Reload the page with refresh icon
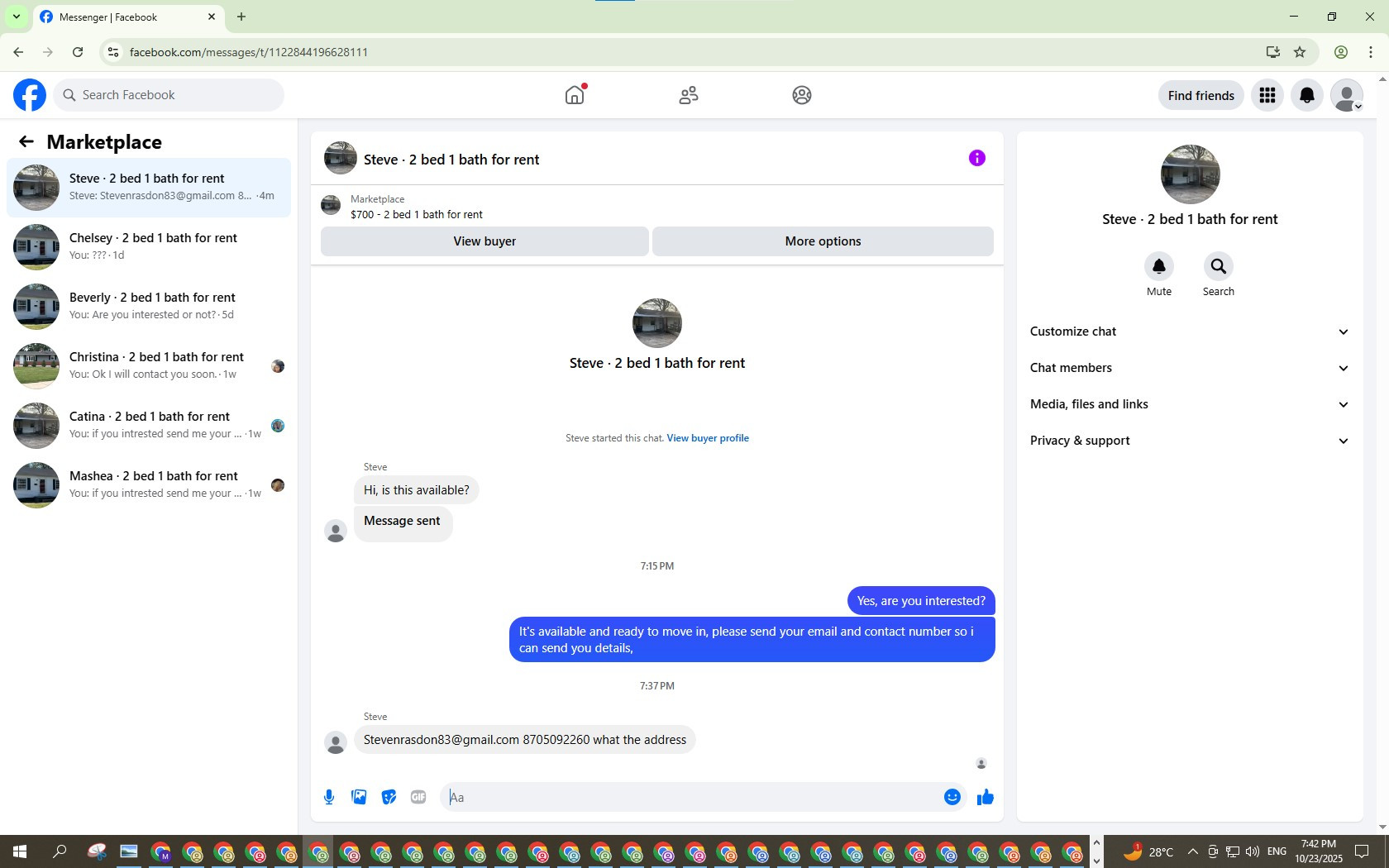This screenshot has height=868, width=1389. point(78,52)
